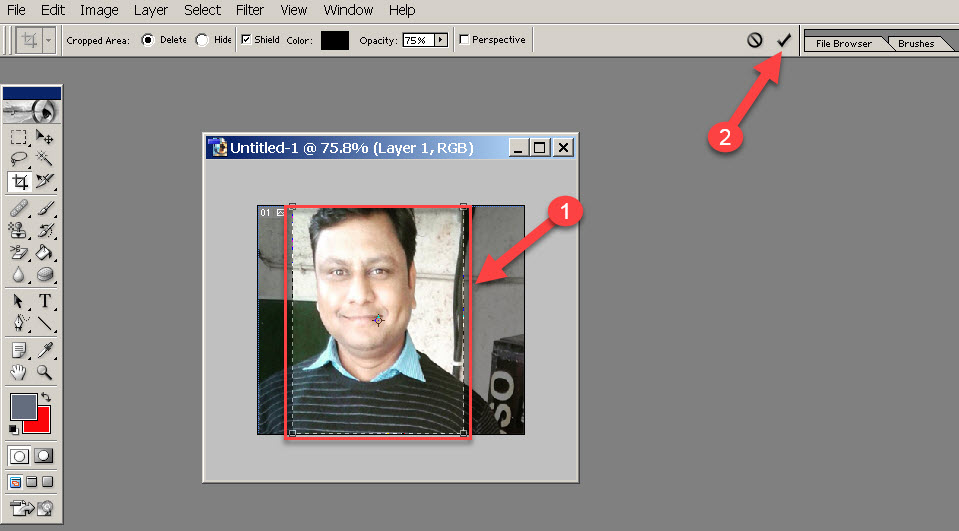Open the Select menu
959x531 pixels.
(x=202, y=10)
